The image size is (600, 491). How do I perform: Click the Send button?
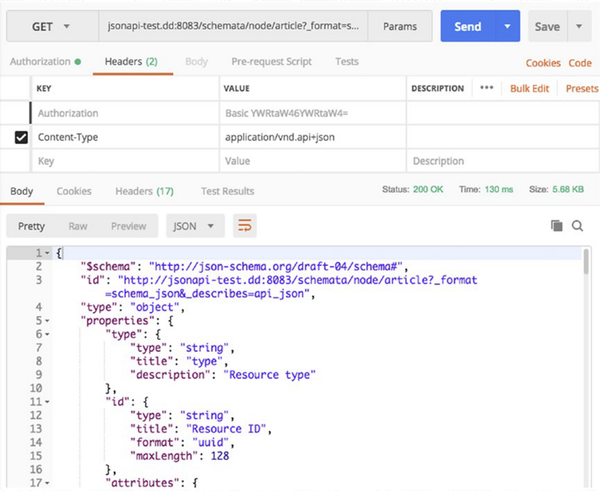click(x=467, y=27)
